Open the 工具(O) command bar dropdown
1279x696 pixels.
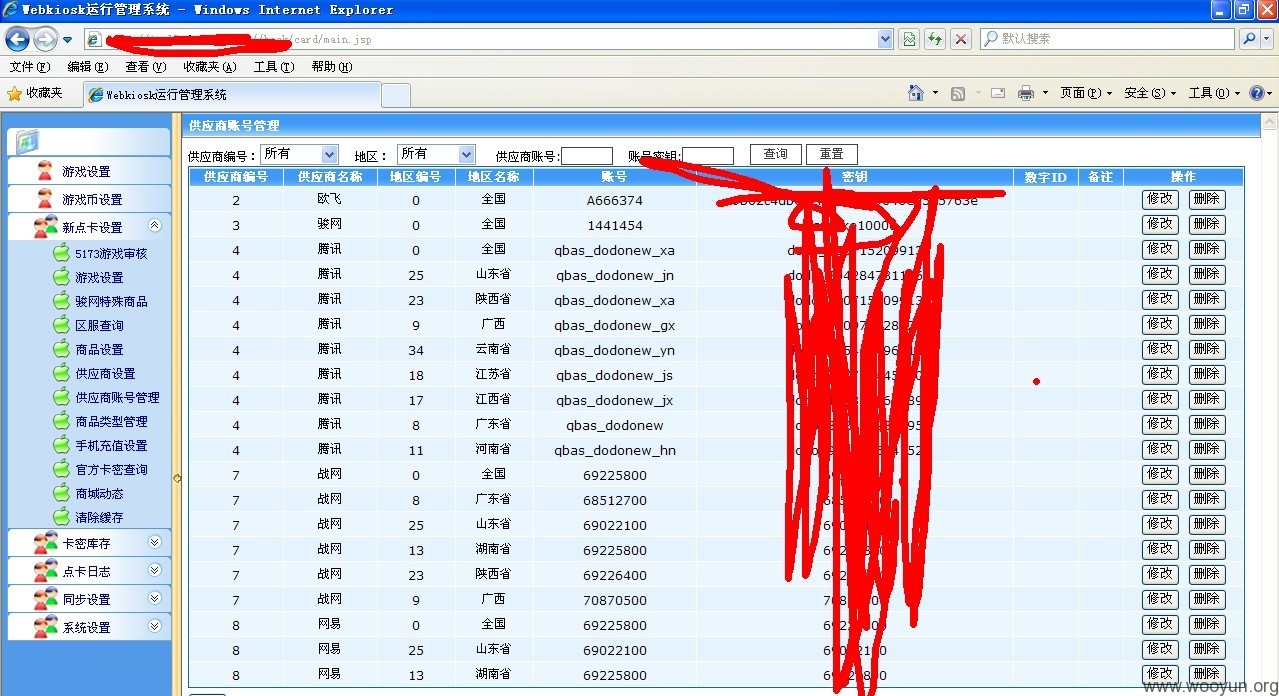point(1214,93)
